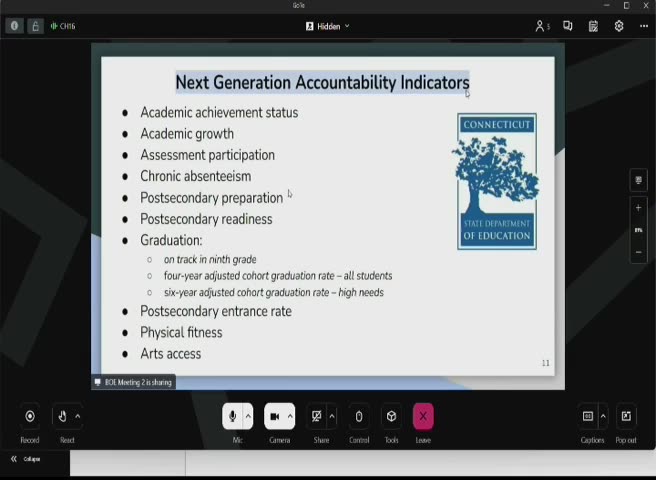Click 'Physical fitness' bullet

[181, 333]
